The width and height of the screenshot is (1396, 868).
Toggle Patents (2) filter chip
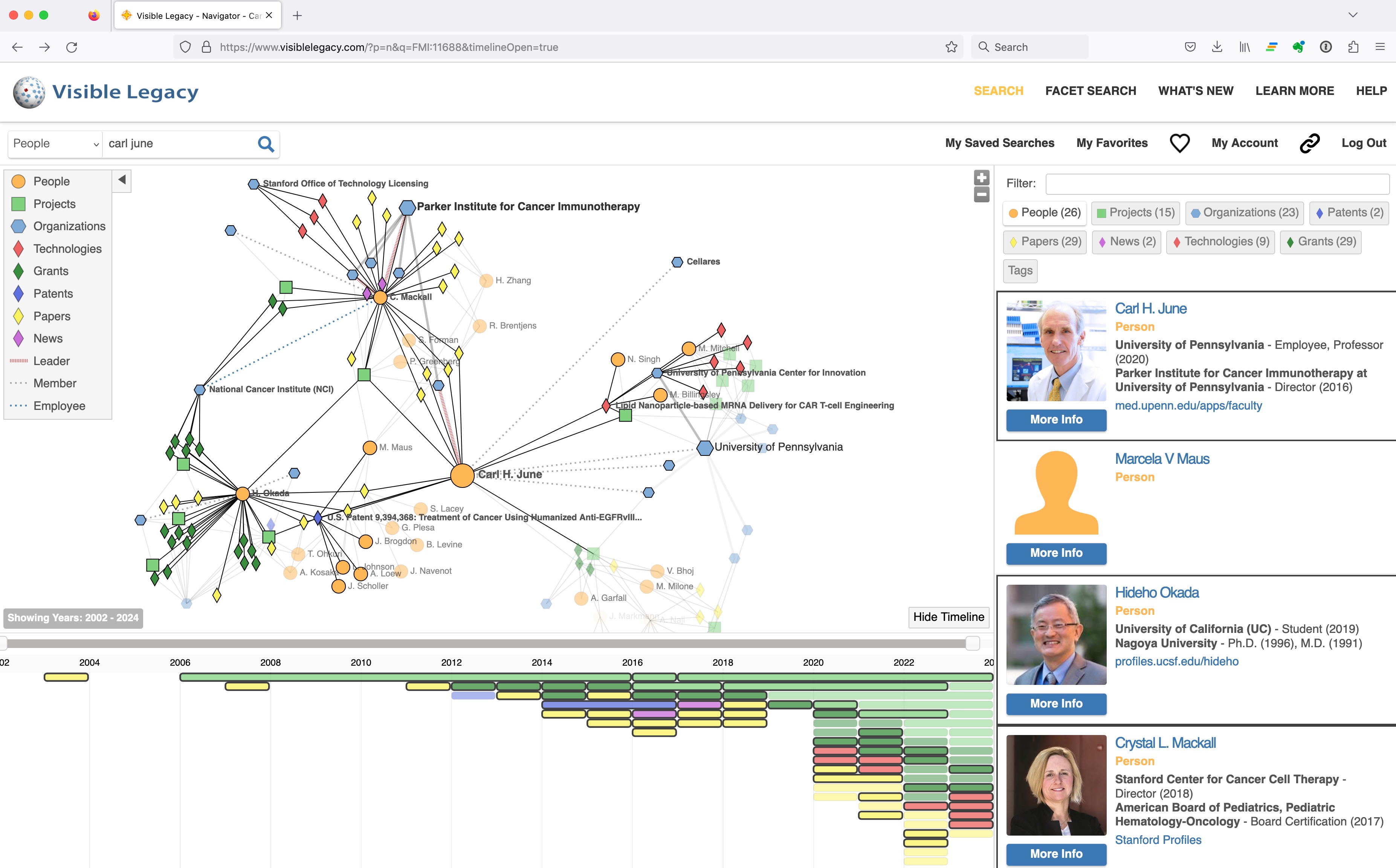pyautogui.click(x=1349, y=213)
